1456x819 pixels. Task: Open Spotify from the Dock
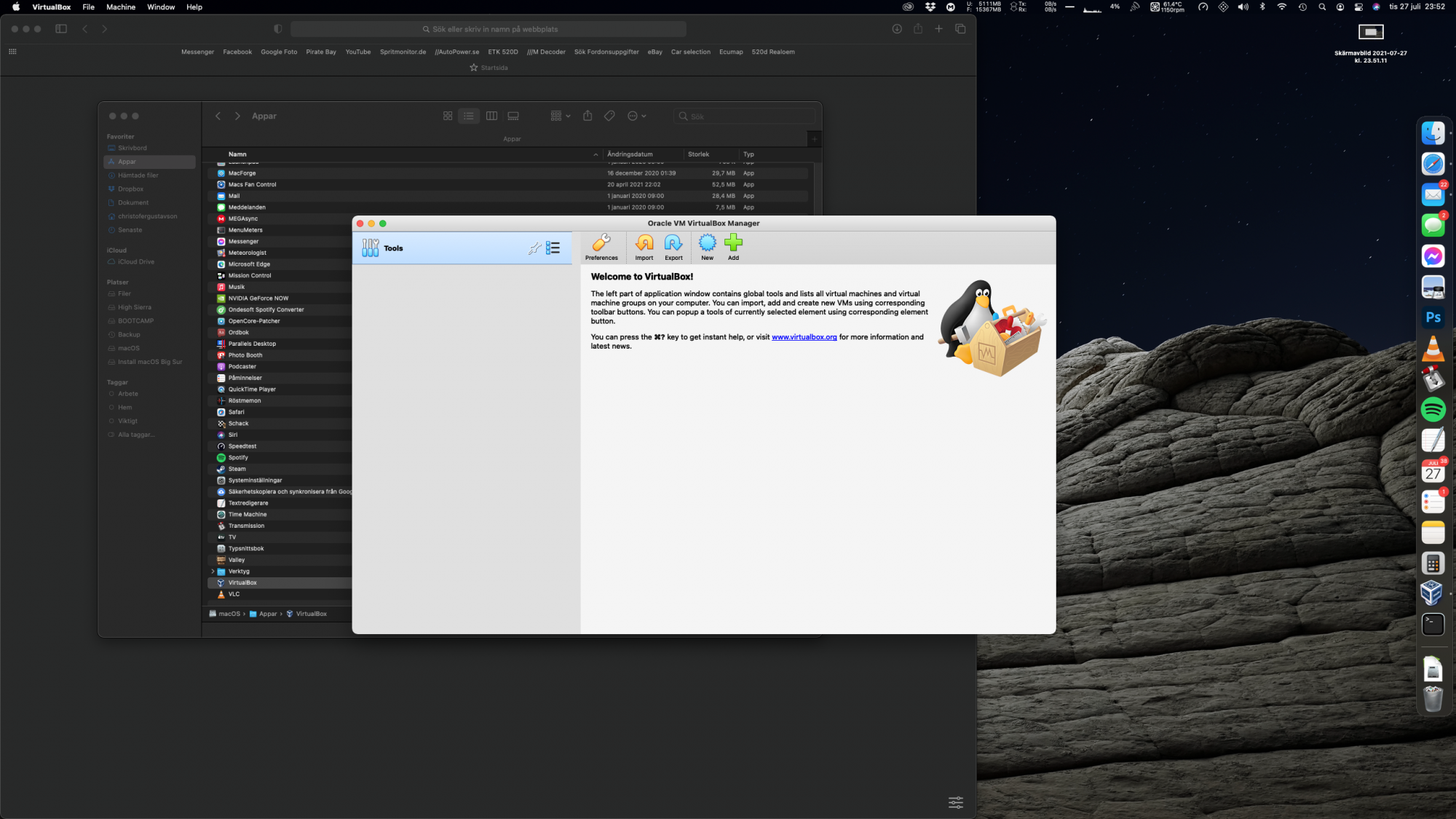tap(1433, 410)
